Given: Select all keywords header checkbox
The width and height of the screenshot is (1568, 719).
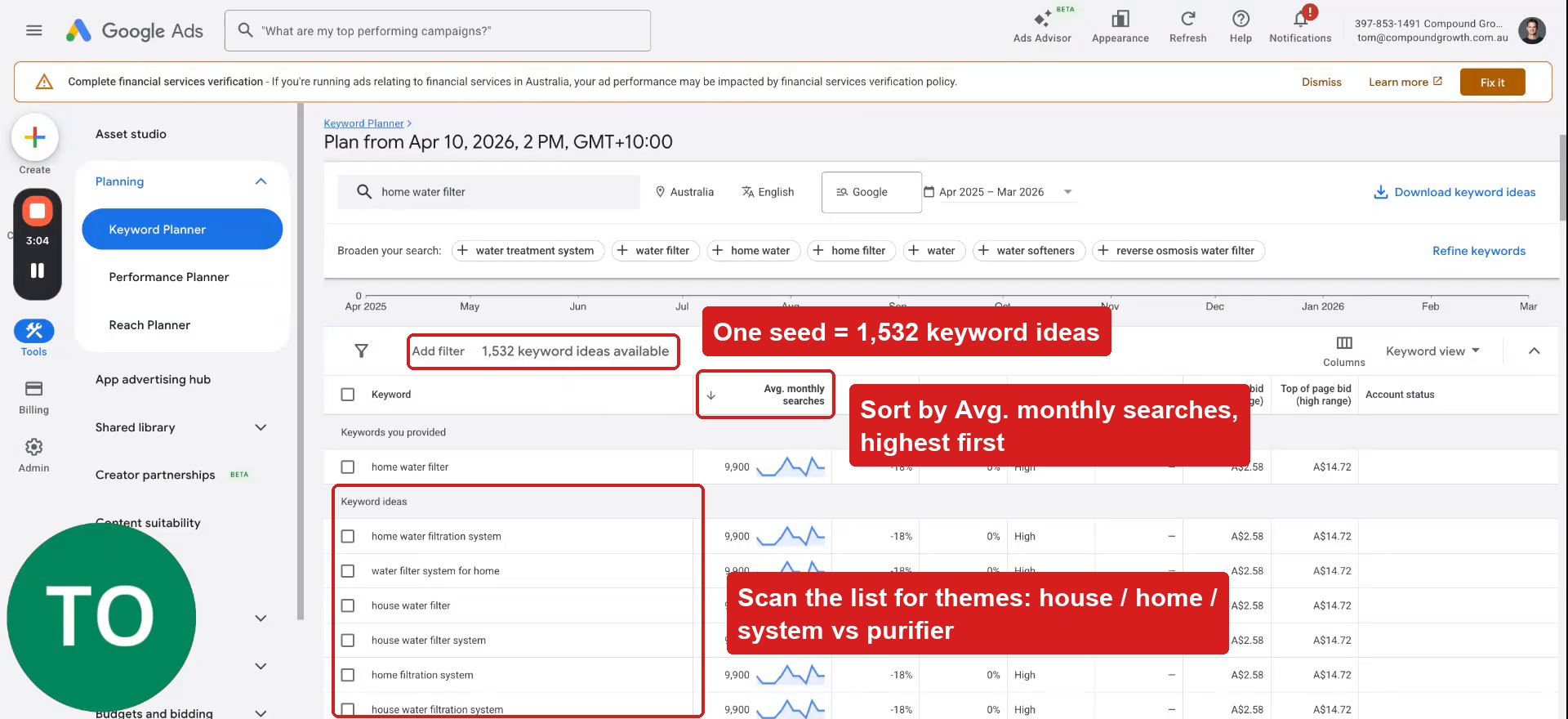Looking at the screenshot, I should pos(348,395).
